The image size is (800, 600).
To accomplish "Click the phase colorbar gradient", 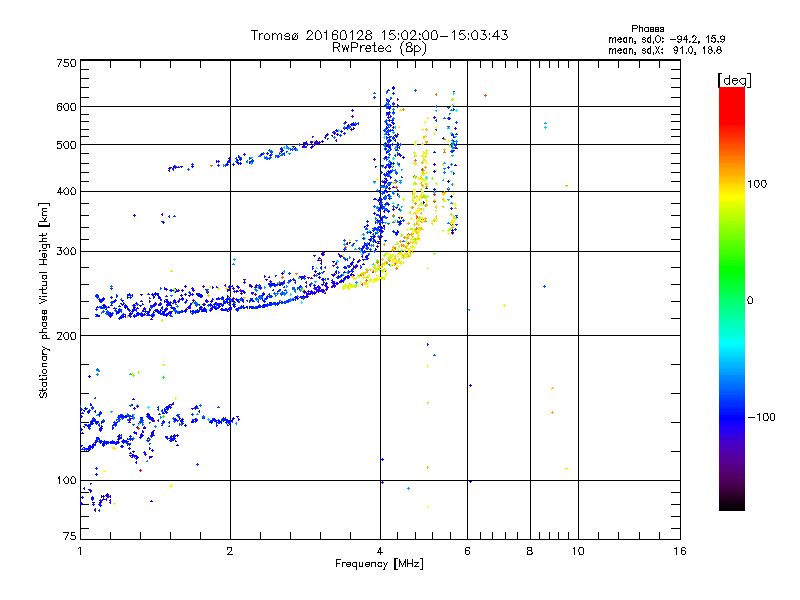I will pos(732,298).
